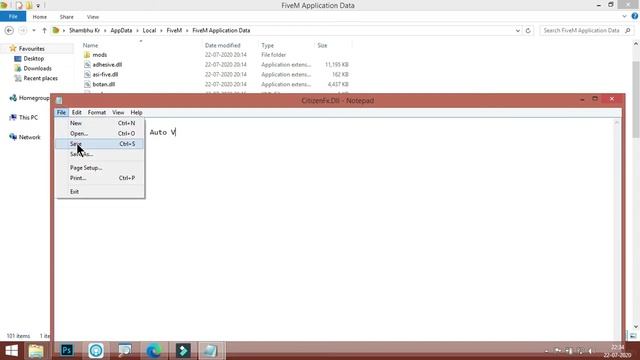Choose New from Notepad File menu

coord(99,123)
